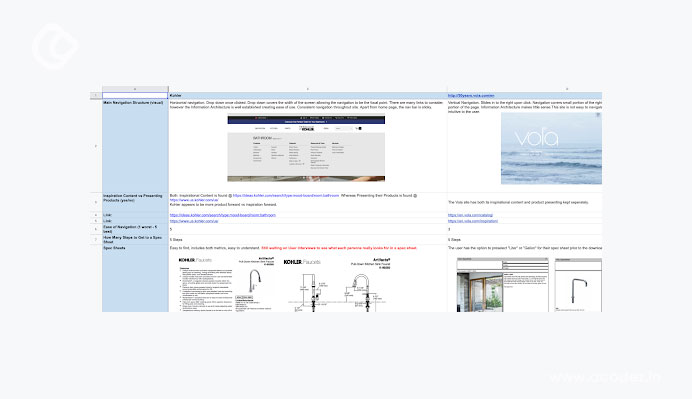This screenshot has width=692, height=399.
Task: Select the Spec Sheets label cell
Action: coord(135,279)
